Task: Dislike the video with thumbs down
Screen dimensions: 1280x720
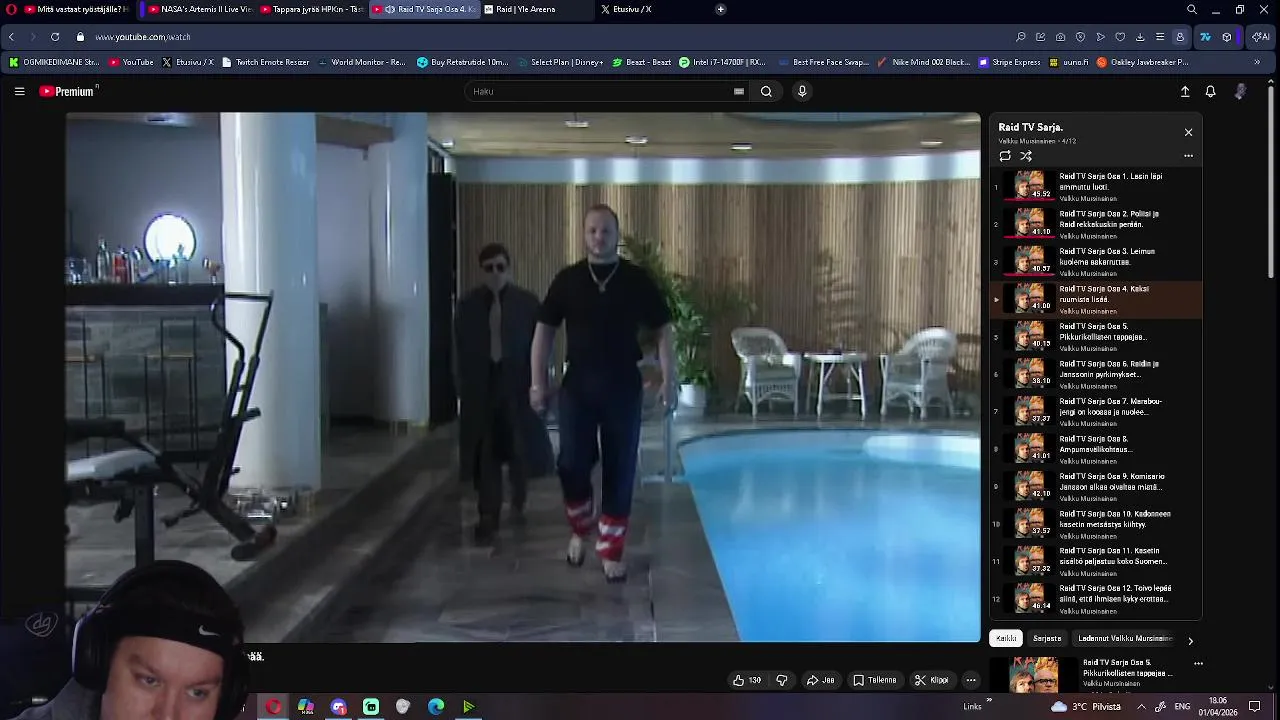Action: pyautogui.click(x=782, y=680)
